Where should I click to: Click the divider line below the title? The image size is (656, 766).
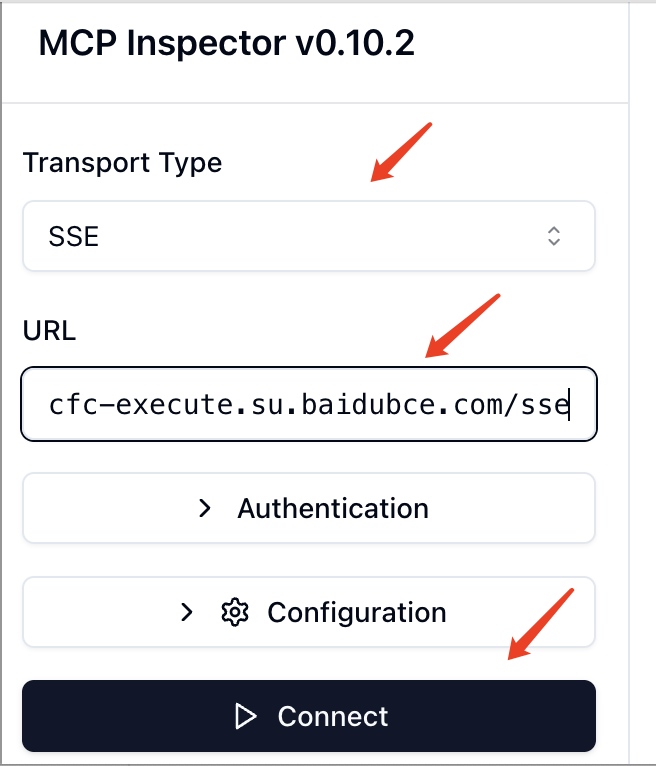[314, 102]
